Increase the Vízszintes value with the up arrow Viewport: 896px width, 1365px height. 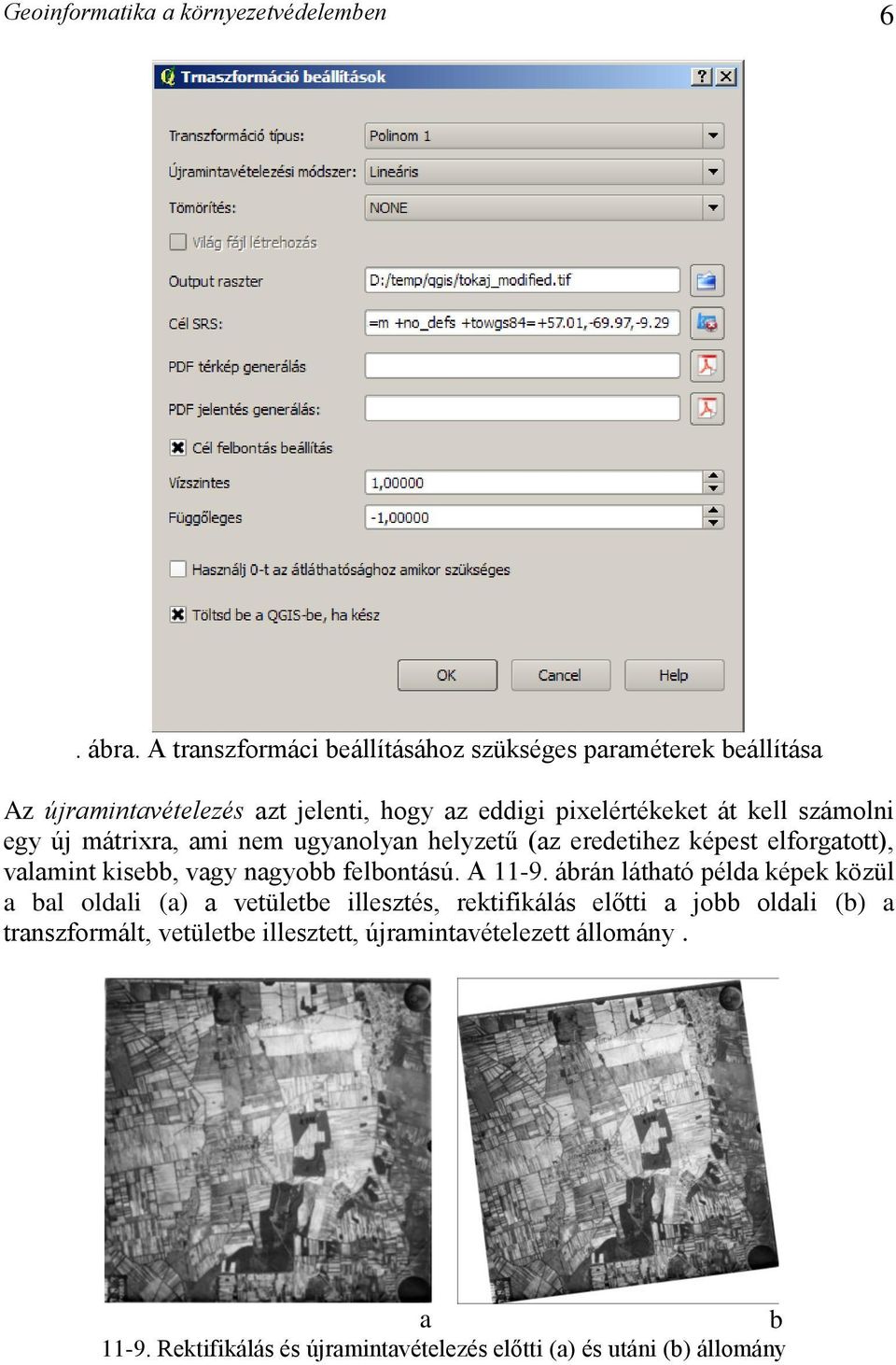pos(714,477)
